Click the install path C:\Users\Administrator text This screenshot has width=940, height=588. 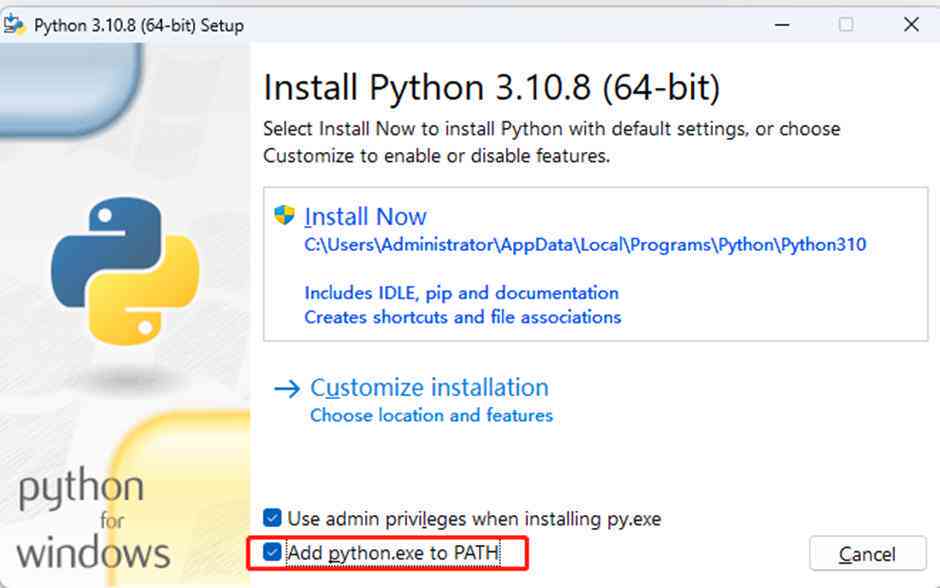585,245
